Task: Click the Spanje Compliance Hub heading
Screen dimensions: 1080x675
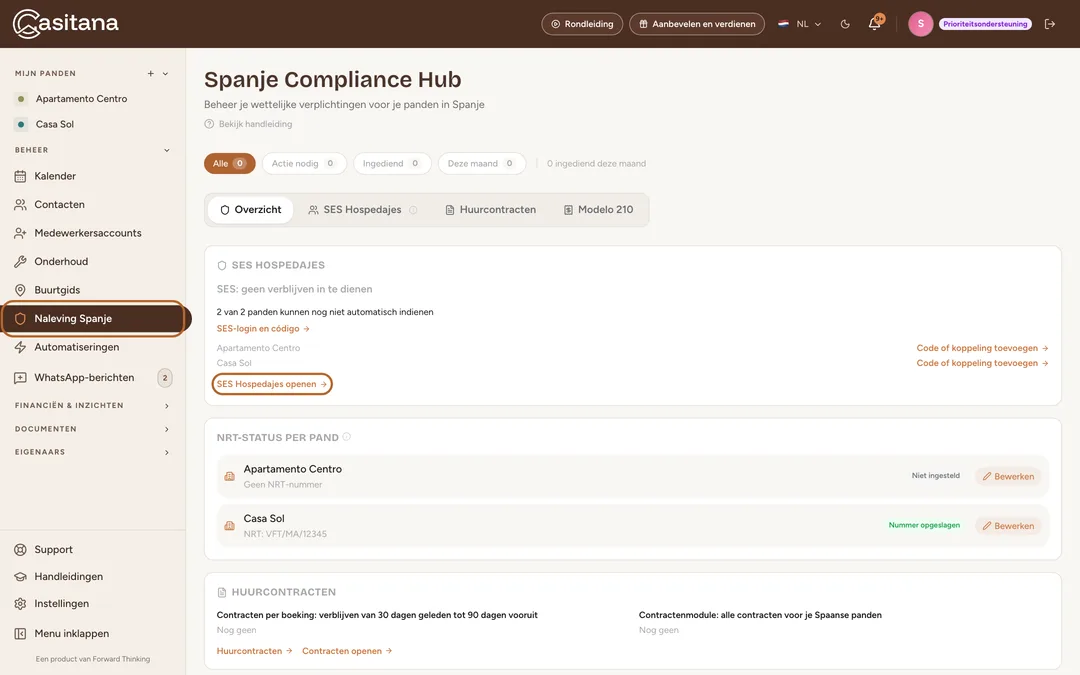Action: click(x=333, y=79)
